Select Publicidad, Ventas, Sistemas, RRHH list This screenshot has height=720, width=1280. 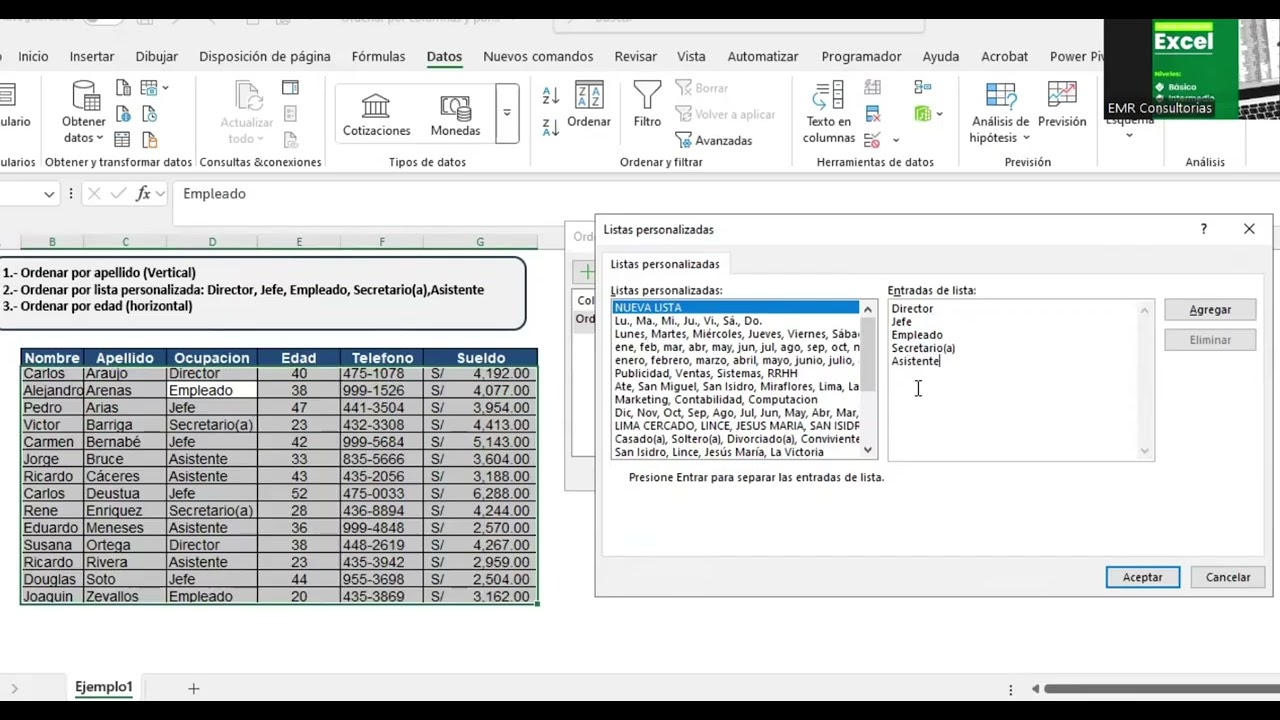click(x=735, y=373)
